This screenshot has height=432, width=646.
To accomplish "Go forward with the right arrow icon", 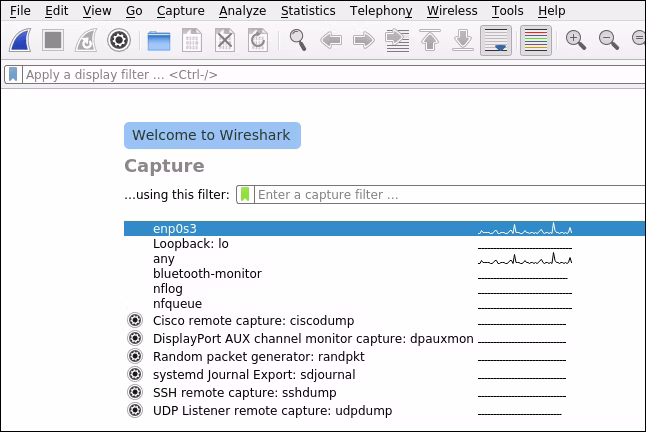I will [x=364, y=40].
